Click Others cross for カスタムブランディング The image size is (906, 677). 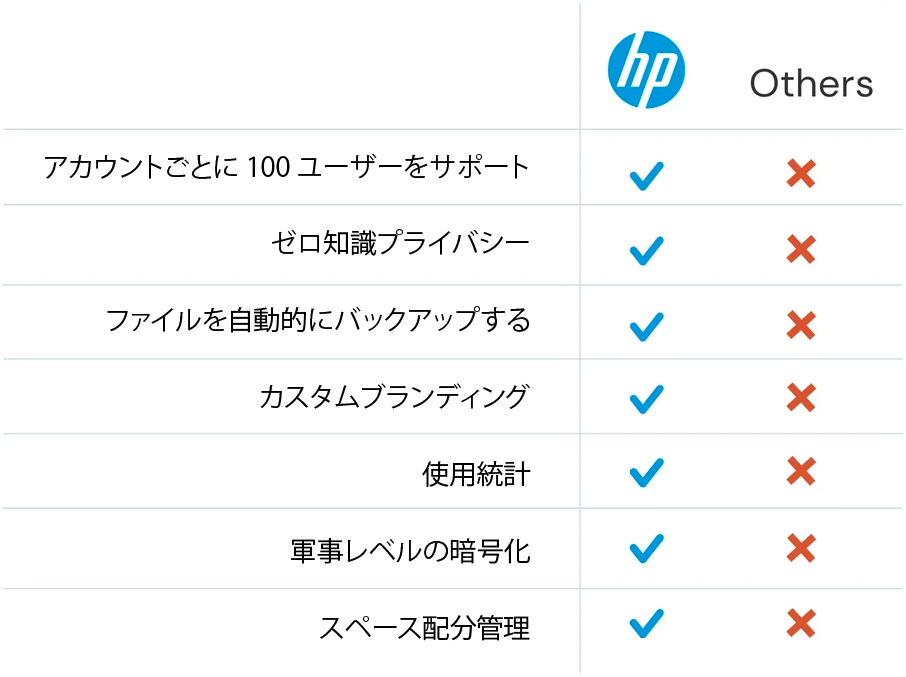(x=800, y=398)
